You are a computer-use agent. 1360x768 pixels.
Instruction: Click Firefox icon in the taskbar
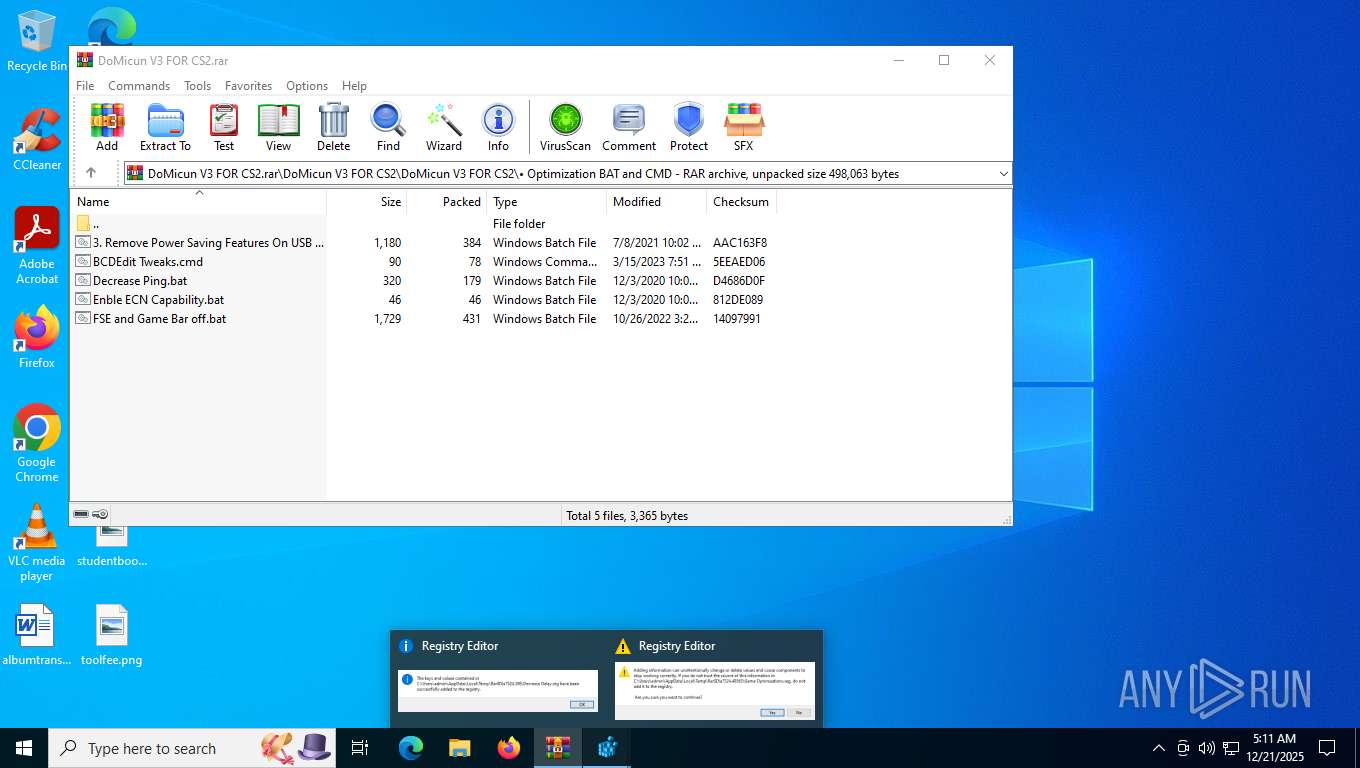(509, 748)
